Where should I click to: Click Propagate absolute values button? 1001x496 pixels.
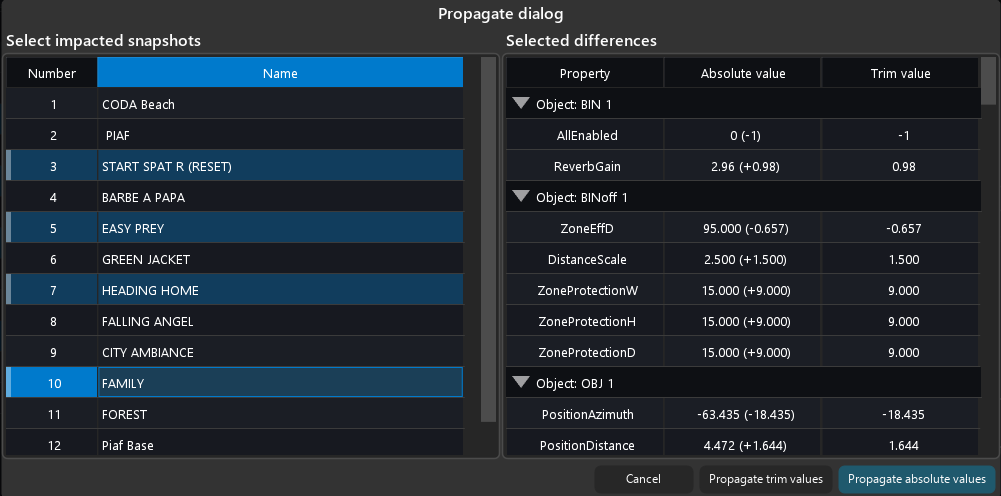pyautogui.click(x=916, y=479)
